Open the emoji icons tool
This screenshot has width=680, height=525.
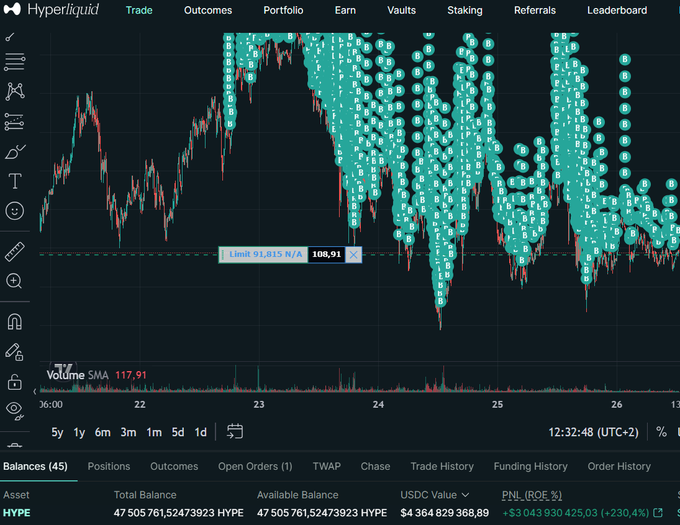point(14,211)
